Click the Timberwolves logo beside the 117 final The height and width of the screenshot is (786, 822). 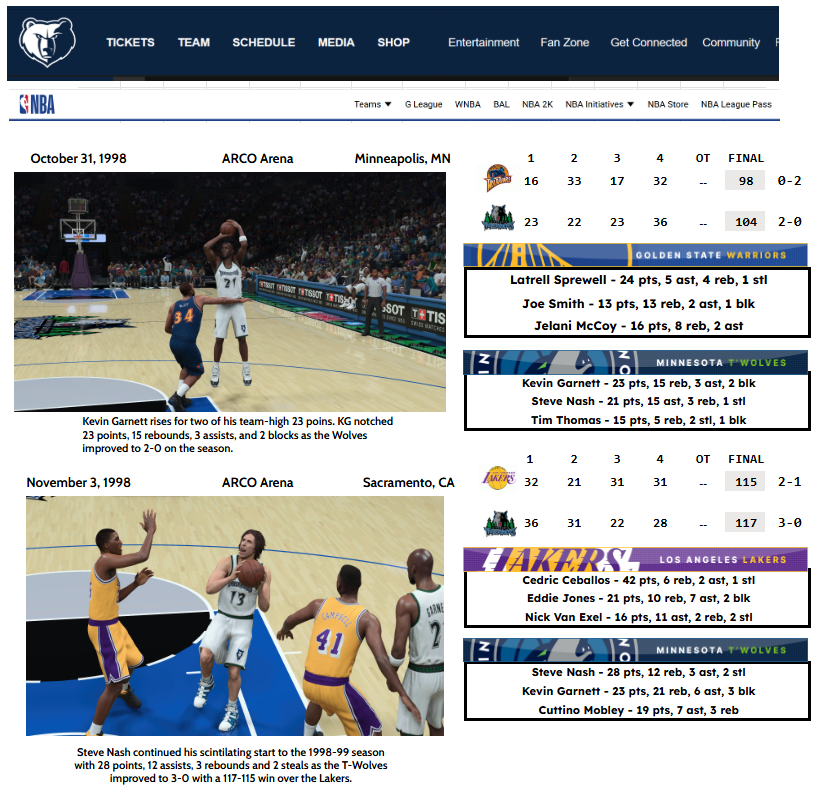(x=500, y=524)
